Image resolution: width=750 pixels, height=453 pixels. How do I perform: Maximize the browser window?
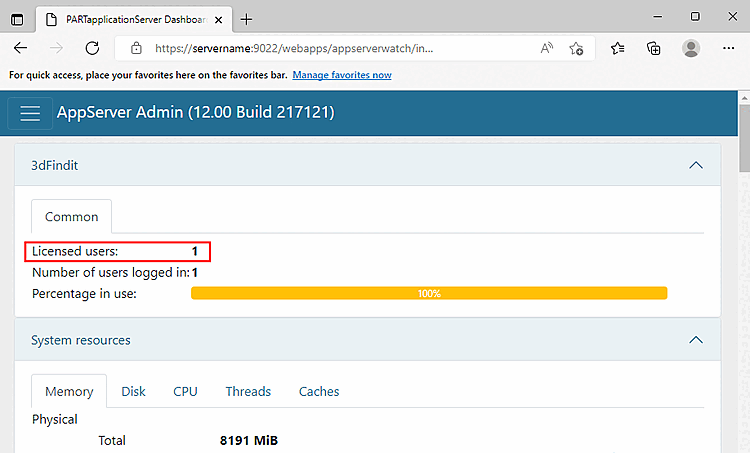[695, 17]
